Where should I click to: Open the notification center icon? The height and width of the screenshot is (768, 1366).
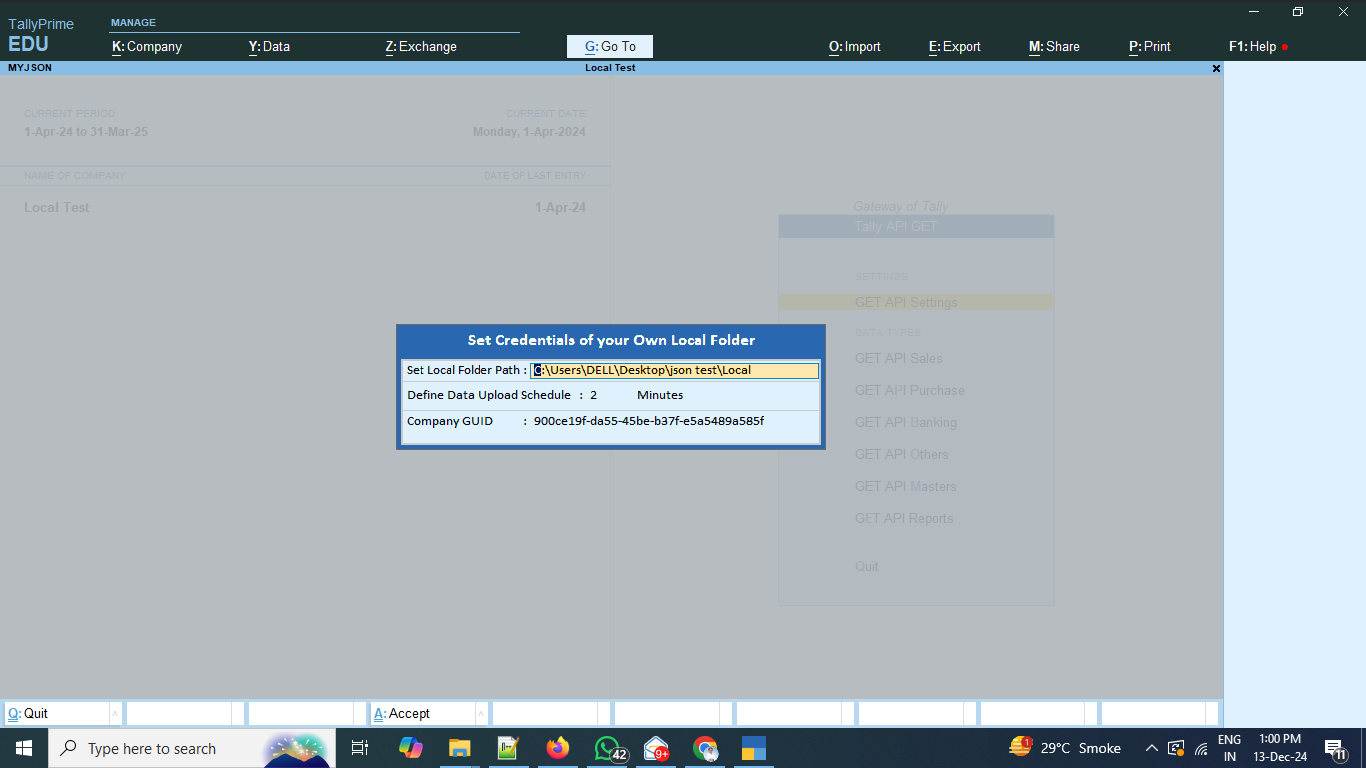tap(1335, 748)
